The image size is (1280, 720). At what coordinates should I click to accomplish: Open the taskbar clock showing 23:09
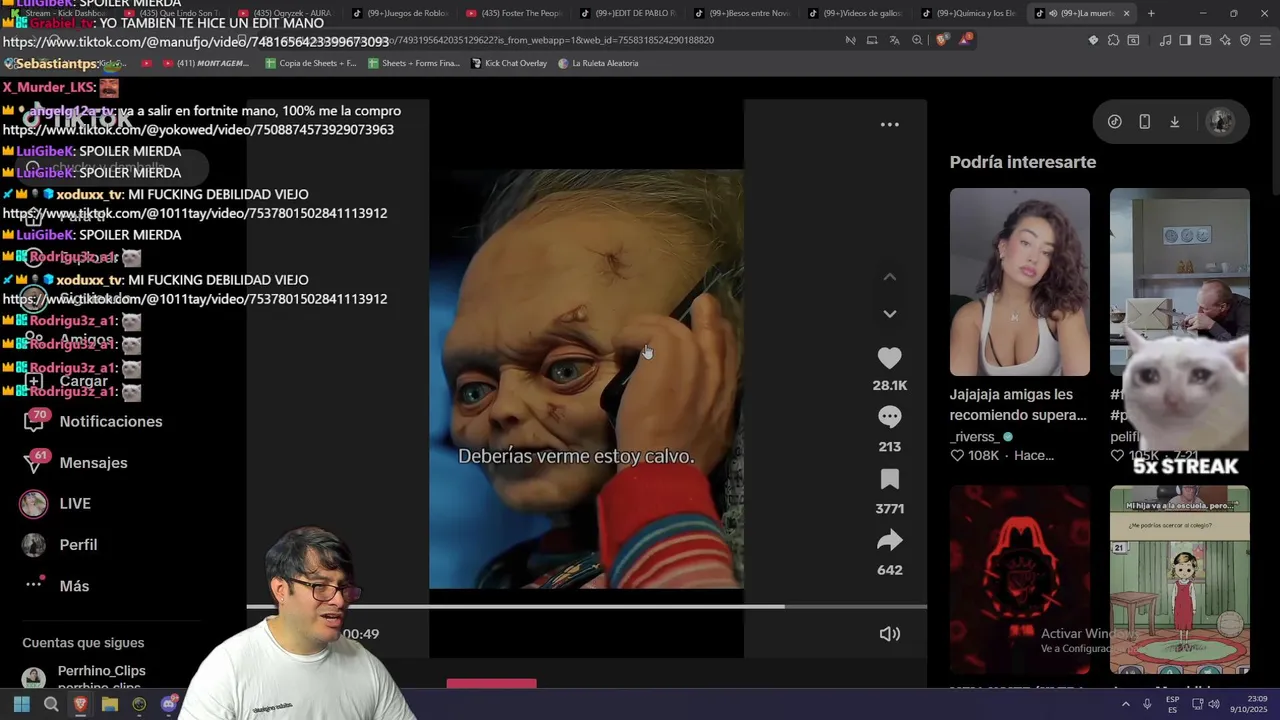click(x=1248, y=704)
